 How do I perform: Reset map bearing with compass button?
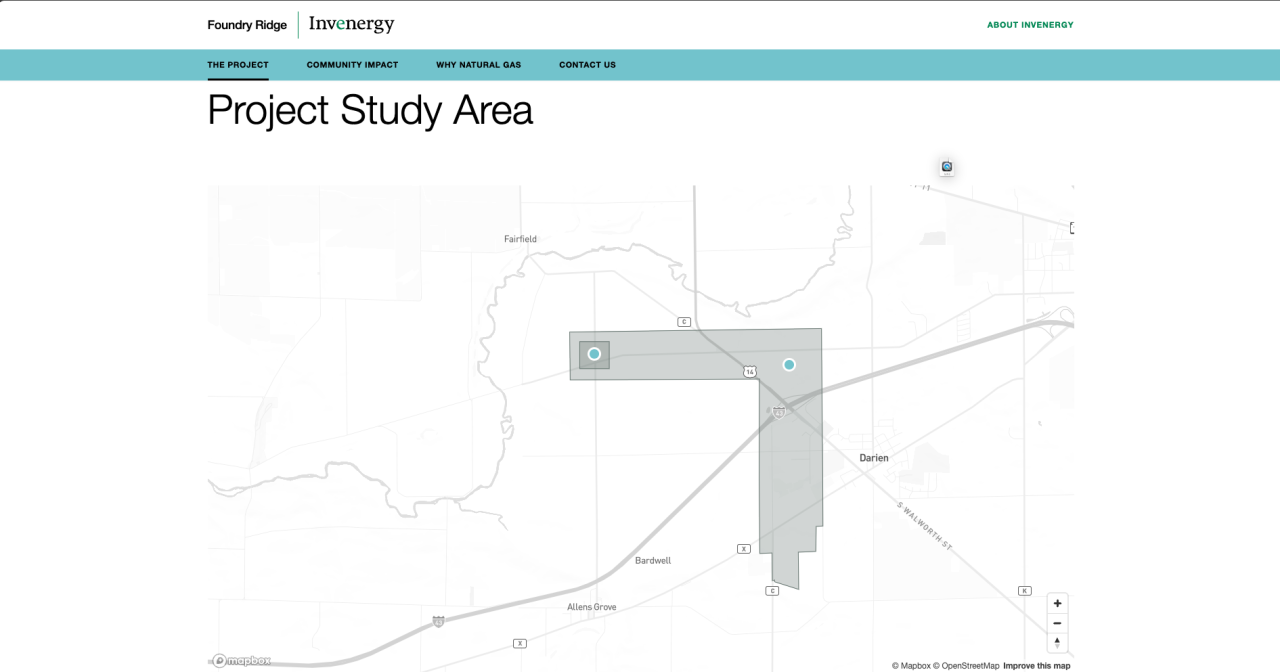pyautogui.click(x=1057, y=642)
